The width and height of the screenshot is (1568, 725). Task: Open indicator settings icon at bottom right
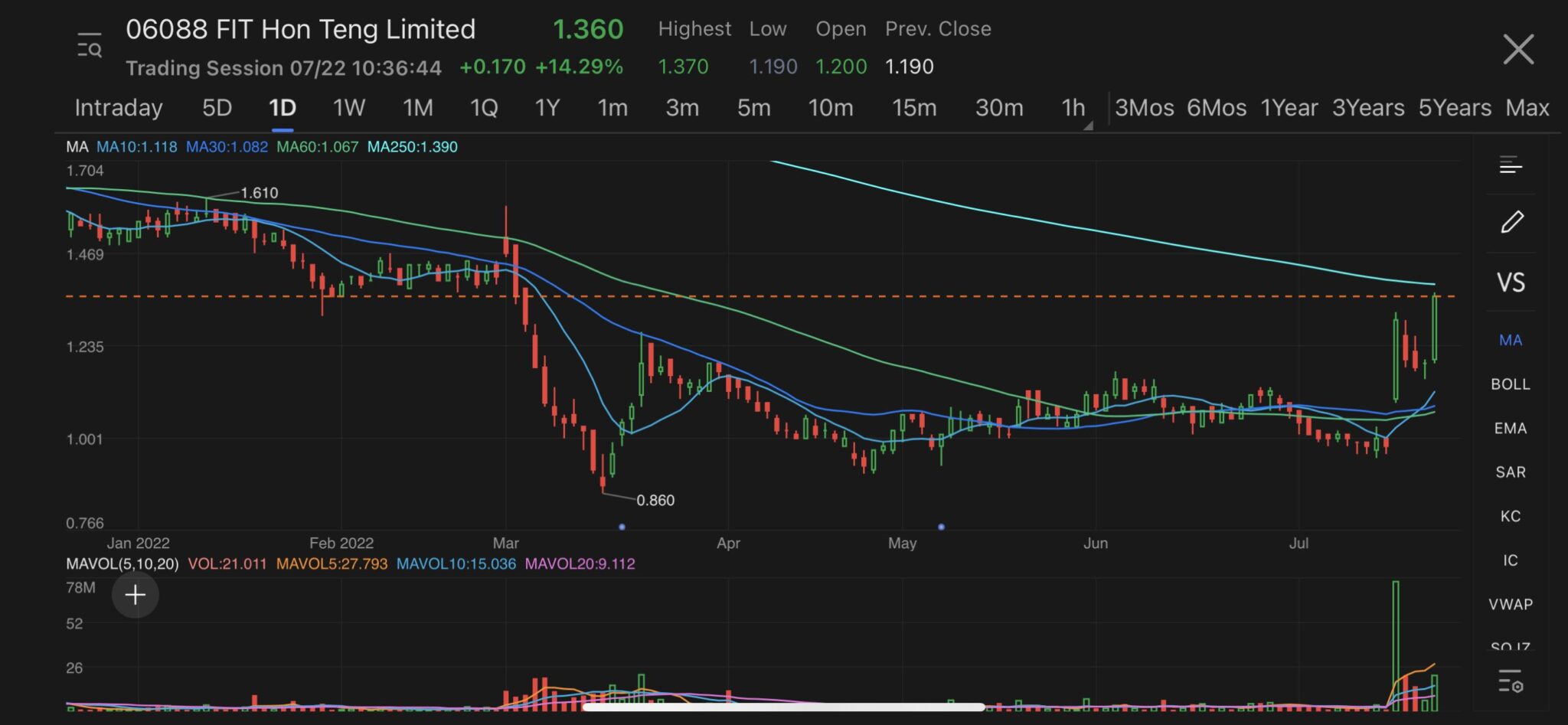tap(1511, 681)
